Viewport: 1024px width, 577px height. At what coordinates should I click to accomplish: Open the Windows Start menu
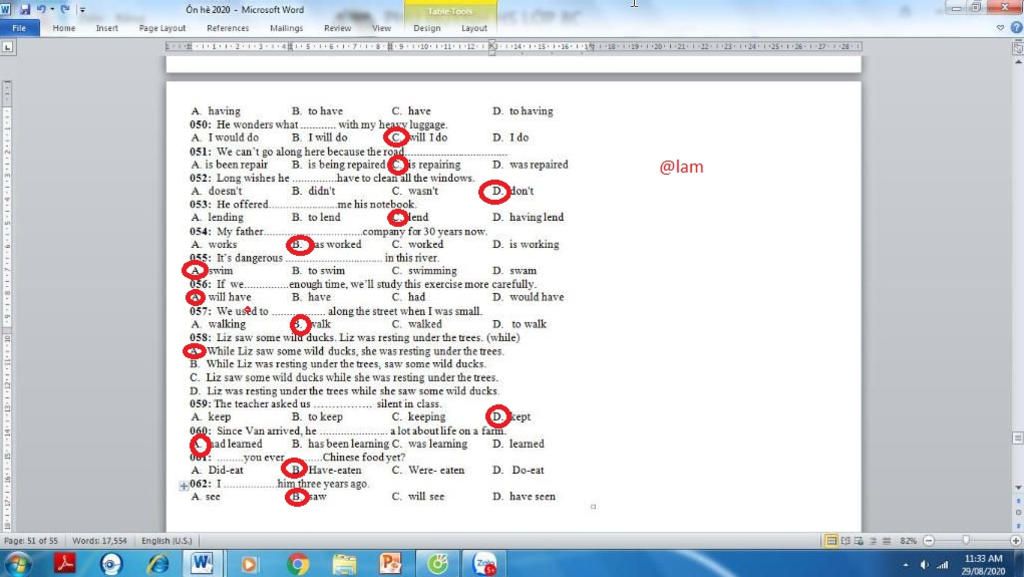18,563
